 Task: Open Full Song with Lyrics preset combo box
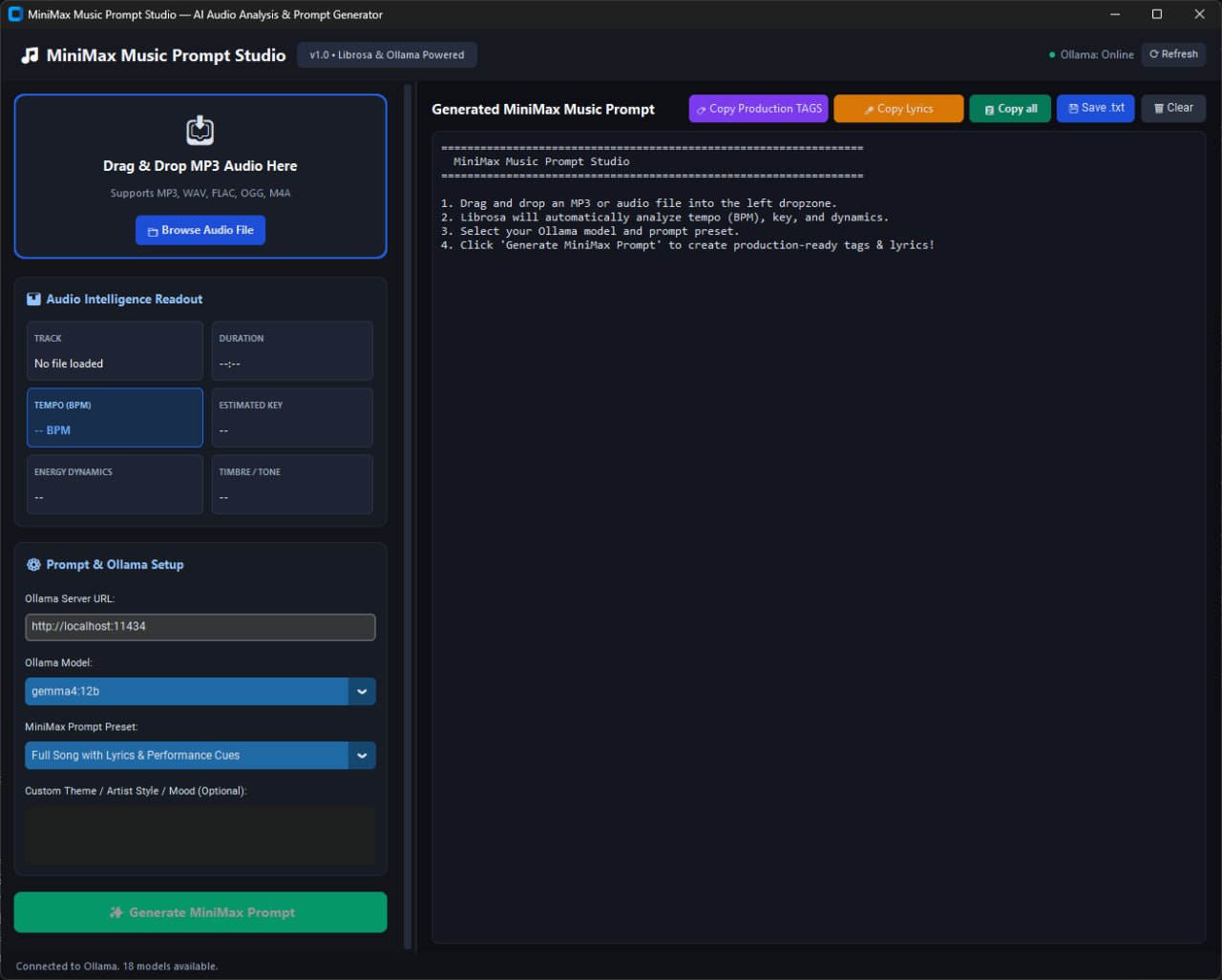tap(200, 755)
